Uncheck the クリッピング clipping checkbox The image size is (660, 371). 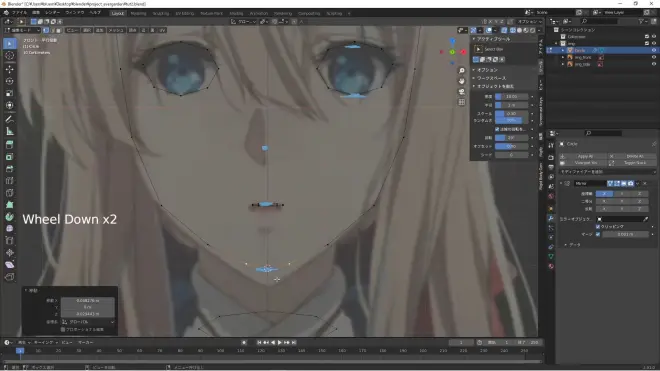(598, 227)
